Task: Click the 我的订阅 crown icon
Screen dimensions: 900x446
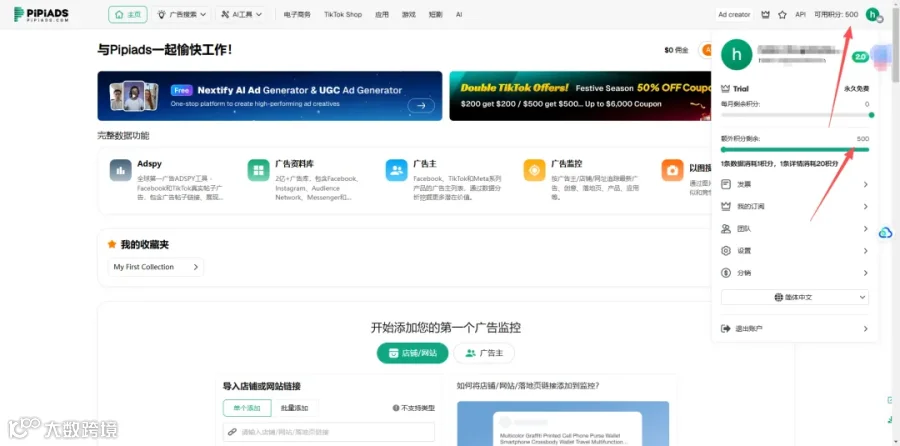Action: 726,206
